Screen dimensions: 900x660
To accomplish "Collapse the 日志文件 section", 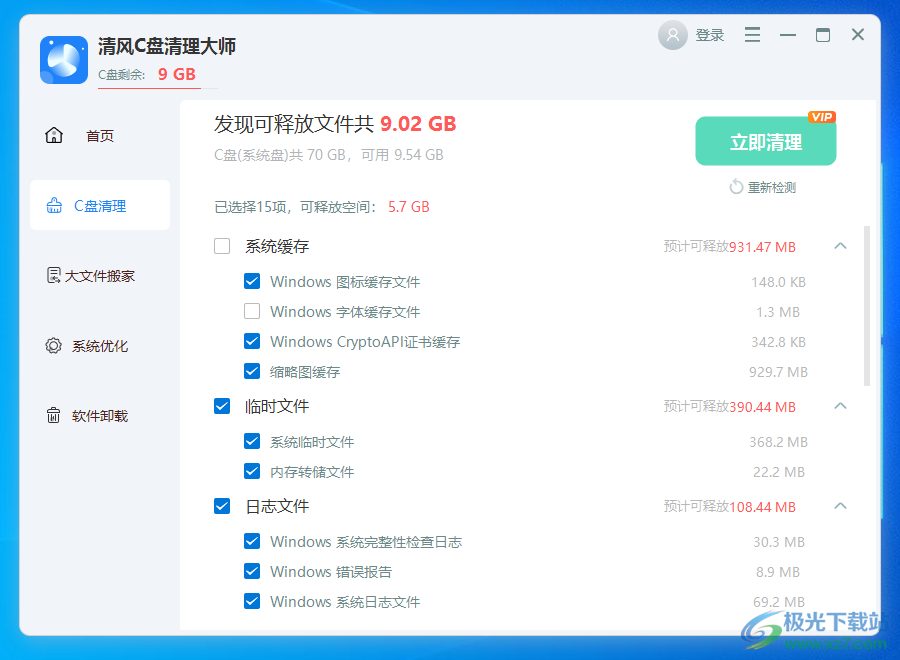I will coord(840,506).
